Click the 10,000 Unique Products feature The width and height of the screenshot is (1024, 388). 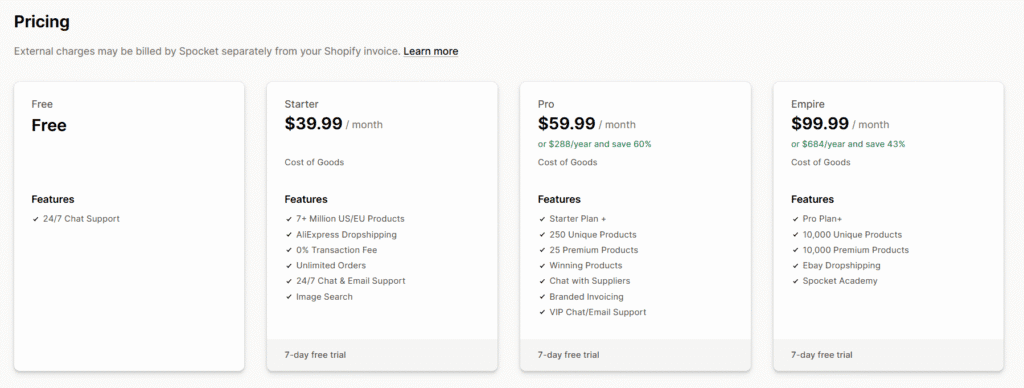coord(852,234)
